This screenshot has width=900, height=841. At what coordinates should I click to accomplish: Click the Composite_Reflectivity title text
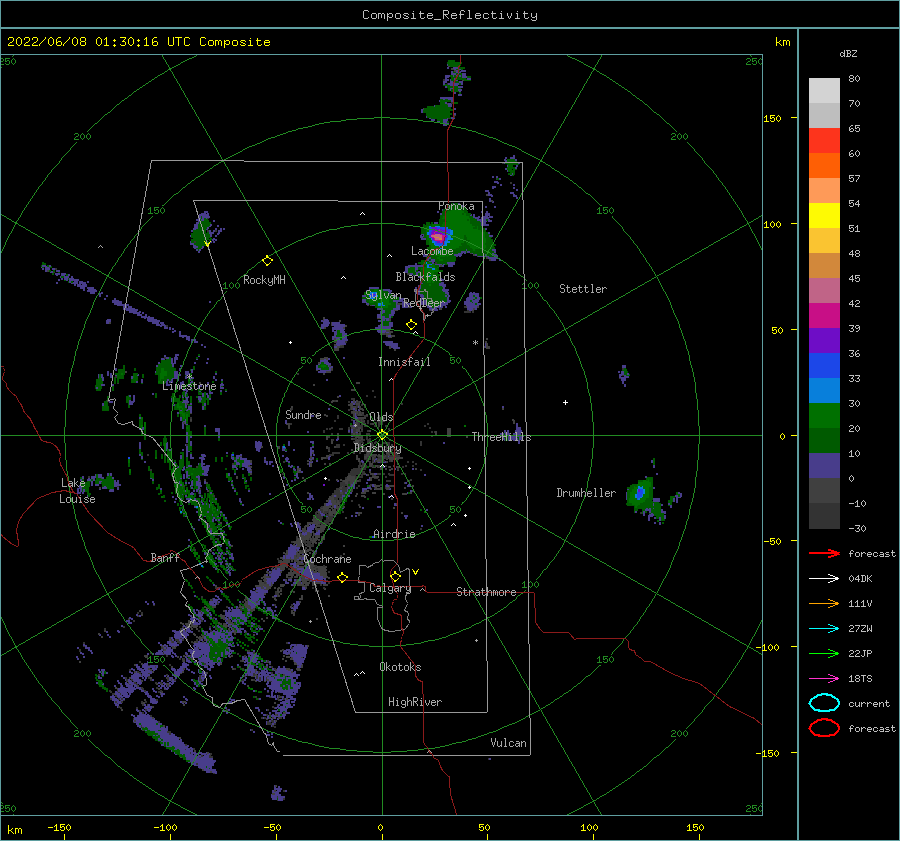(449, 15)
